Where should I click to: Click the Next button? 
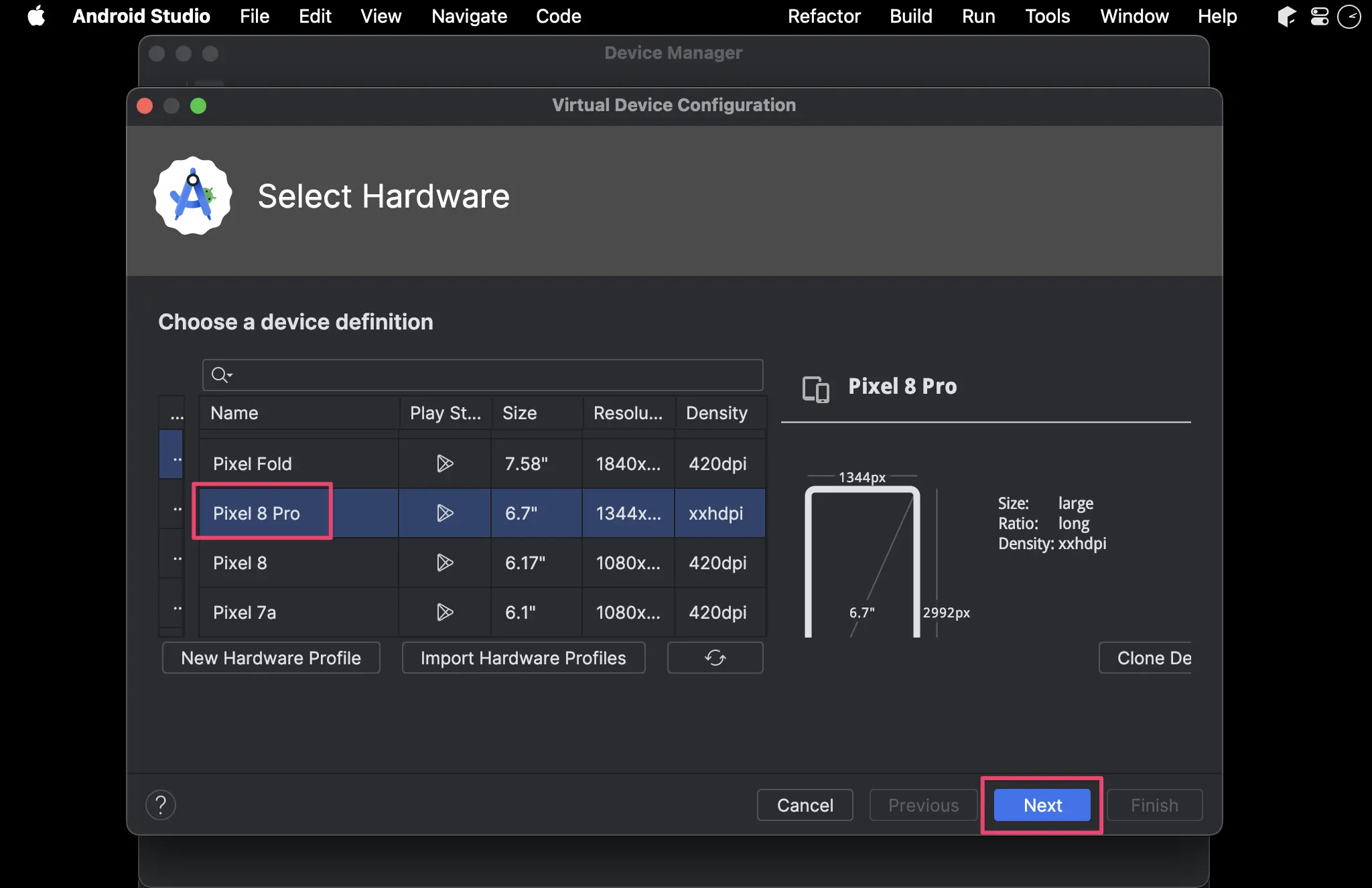(x=1042, y=805)
